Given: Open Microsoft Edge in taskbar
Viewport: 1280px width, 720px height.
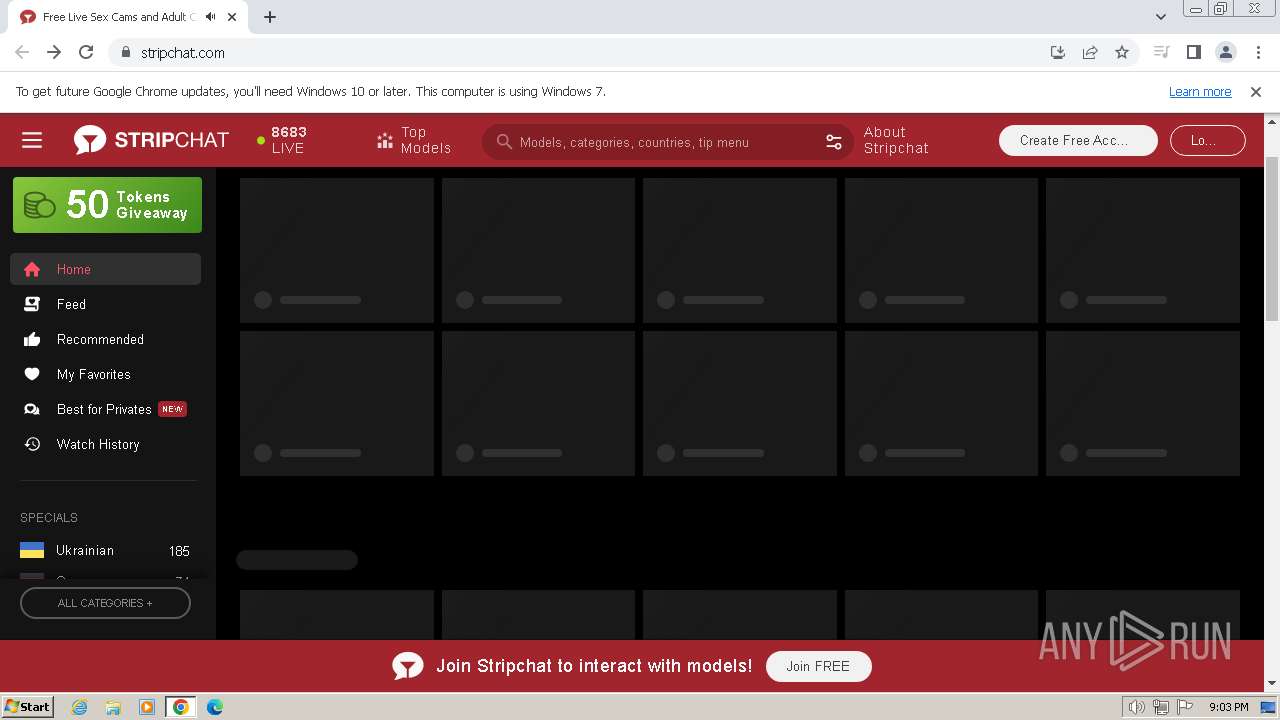Looking at the screenshot, I should (214, 707).
